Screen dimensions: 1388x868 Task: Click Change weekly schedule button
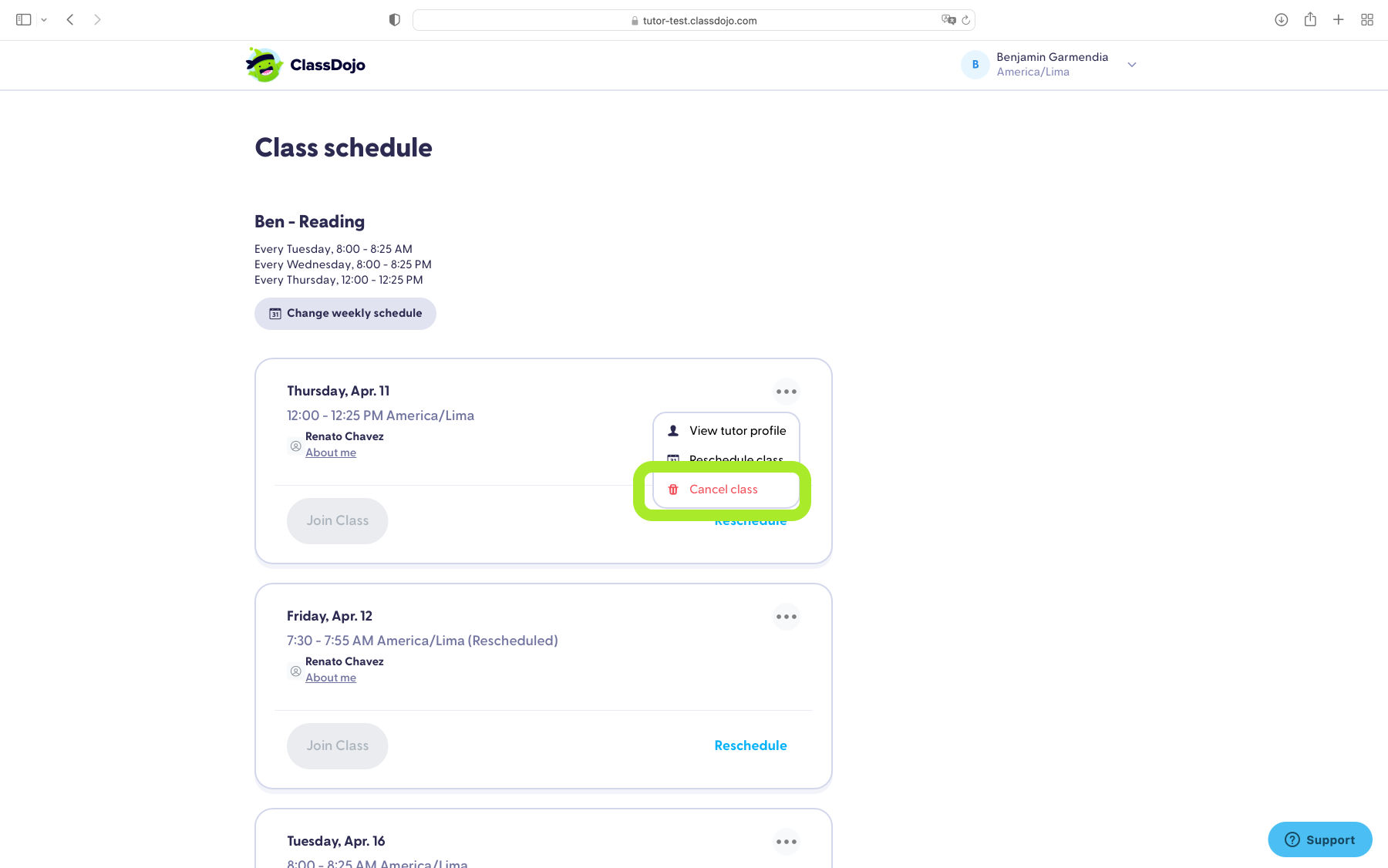(x=345, y=314)
